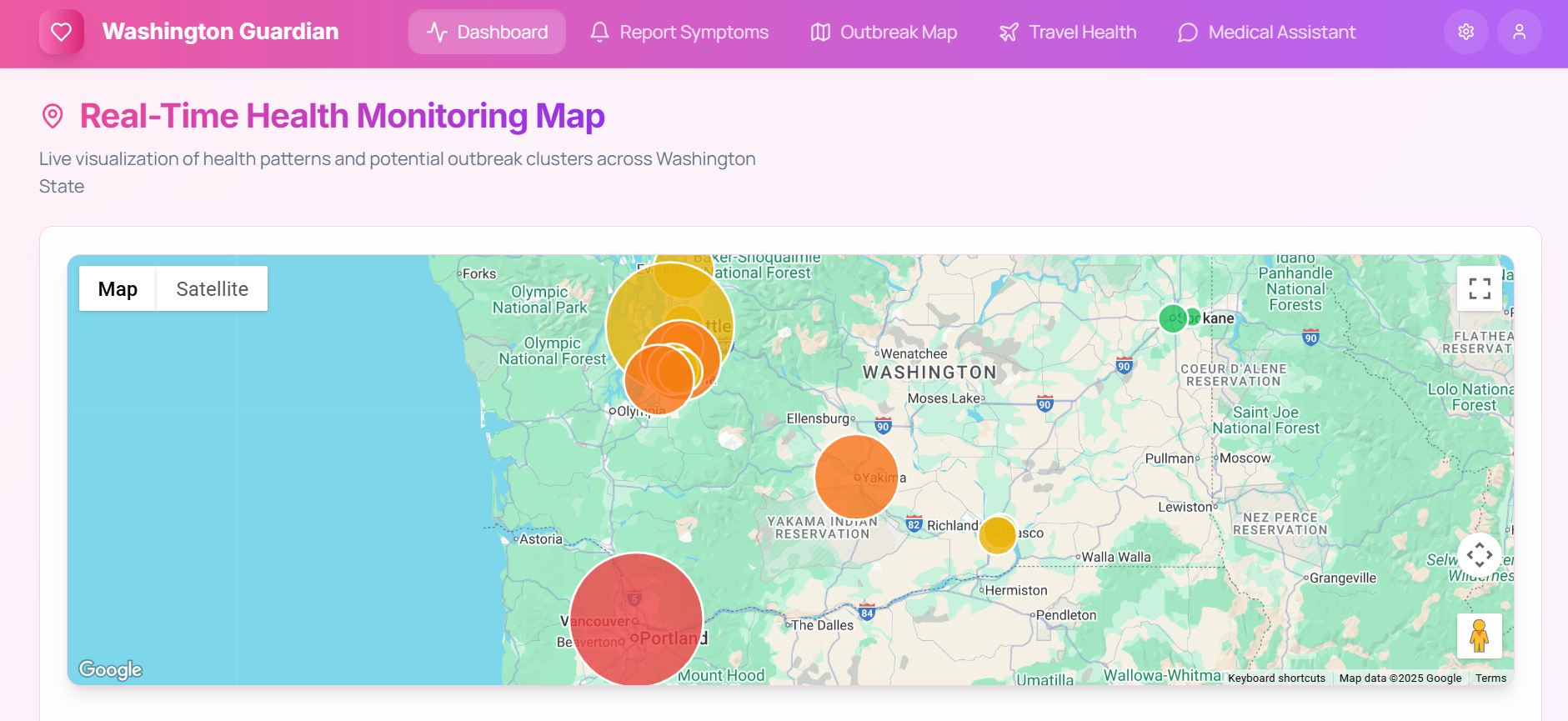Viewport: 1568px width, 721px height.
Task: Open settings via gear icon
Action: tap(1466, 32)
